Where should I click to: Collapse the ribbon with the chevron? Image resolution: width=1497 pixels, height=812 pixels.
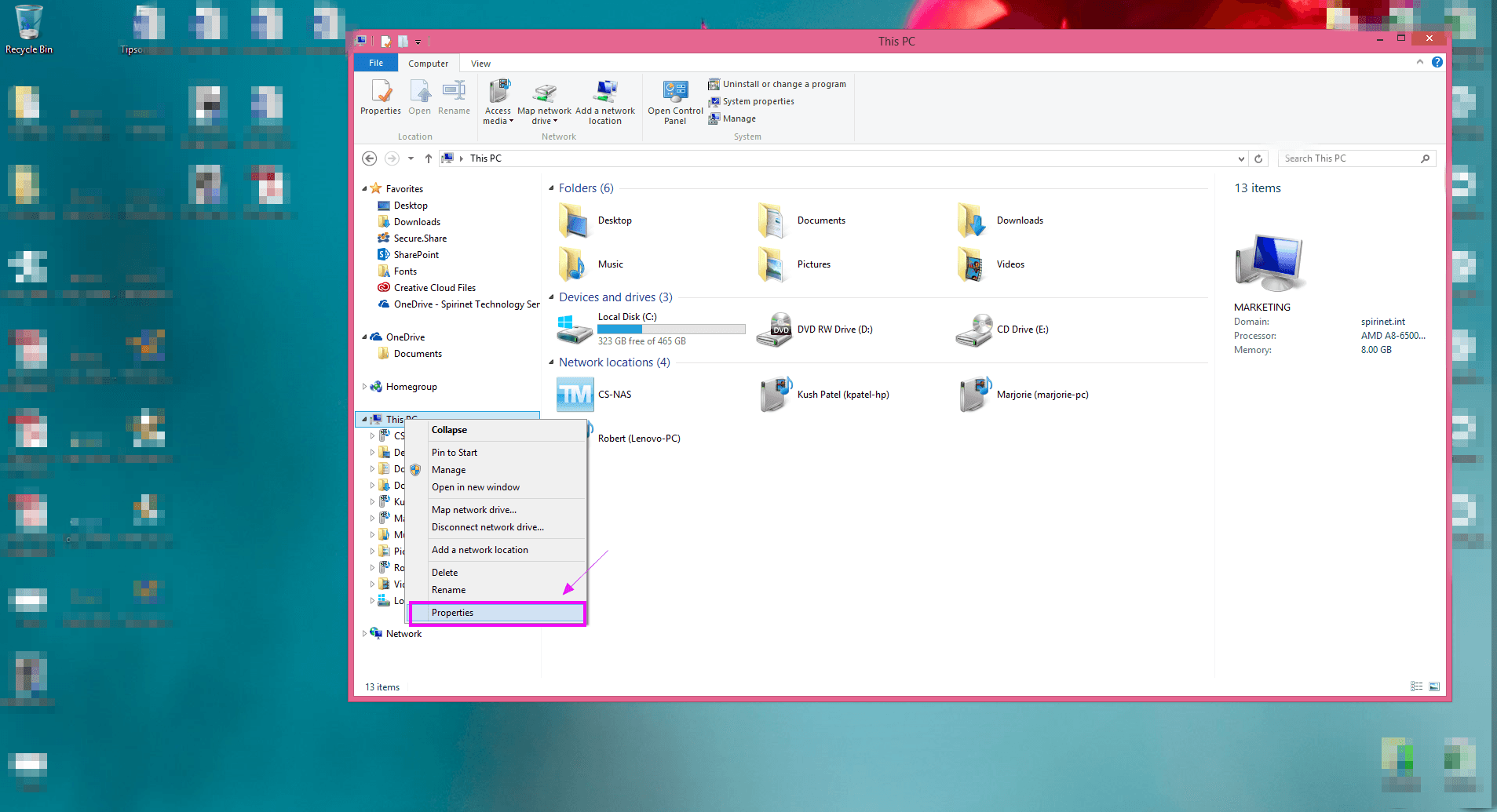coord(1419,62)
